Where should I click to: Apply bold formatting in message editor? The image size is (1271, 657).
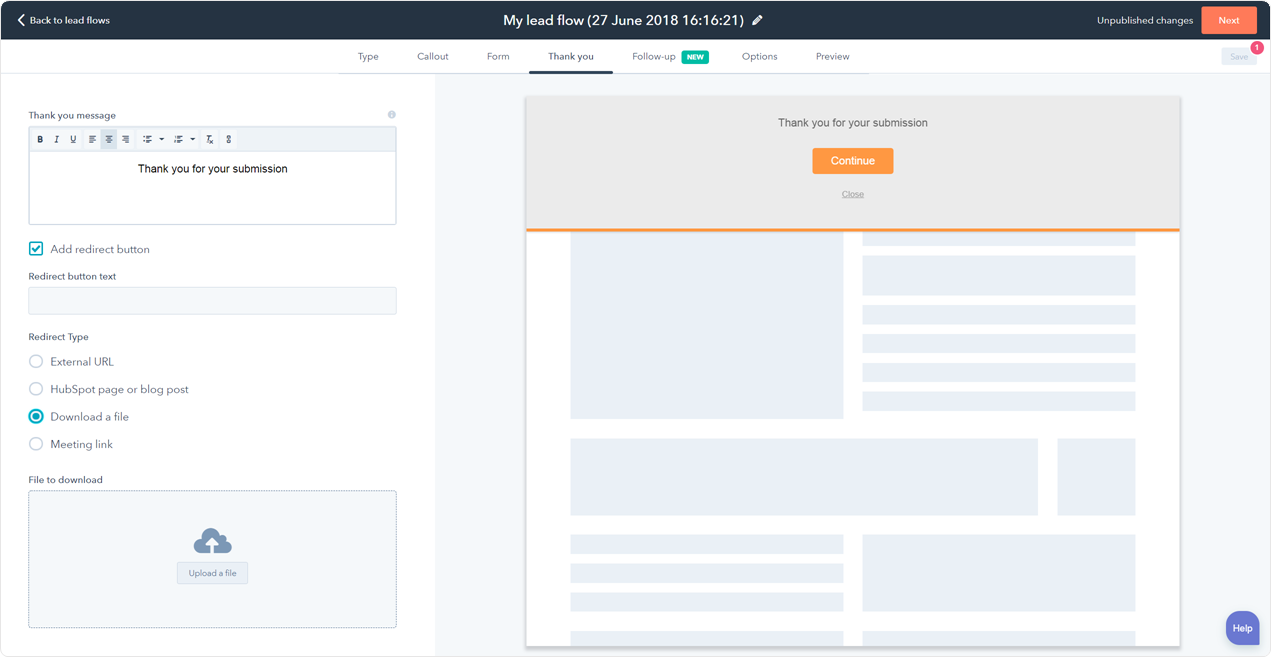(x=40, y=140)
